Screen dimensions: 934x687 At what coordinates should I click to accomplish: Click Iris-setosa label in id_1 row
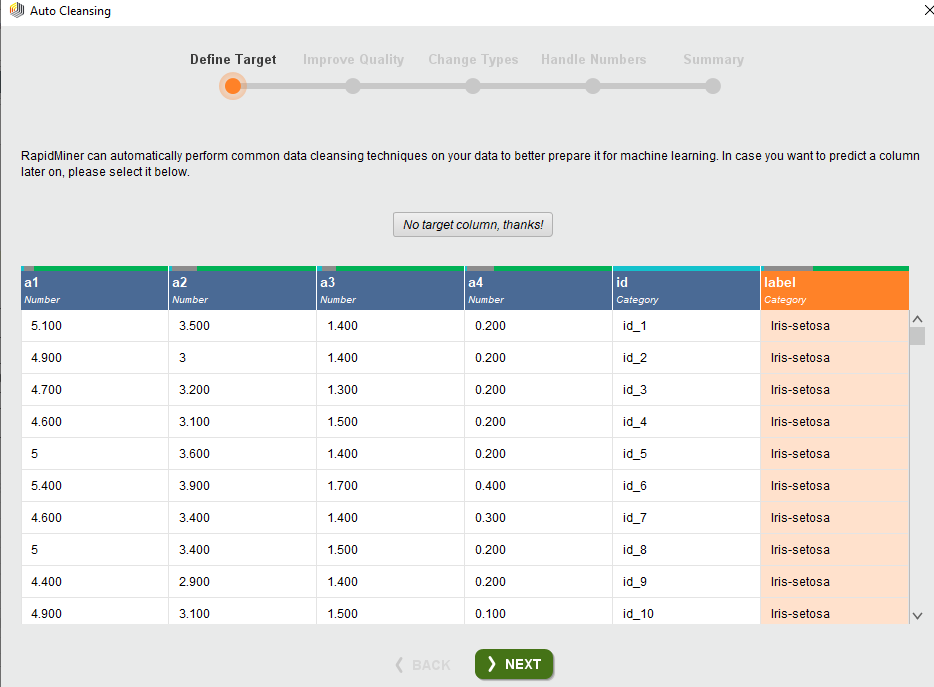(835, 326)
